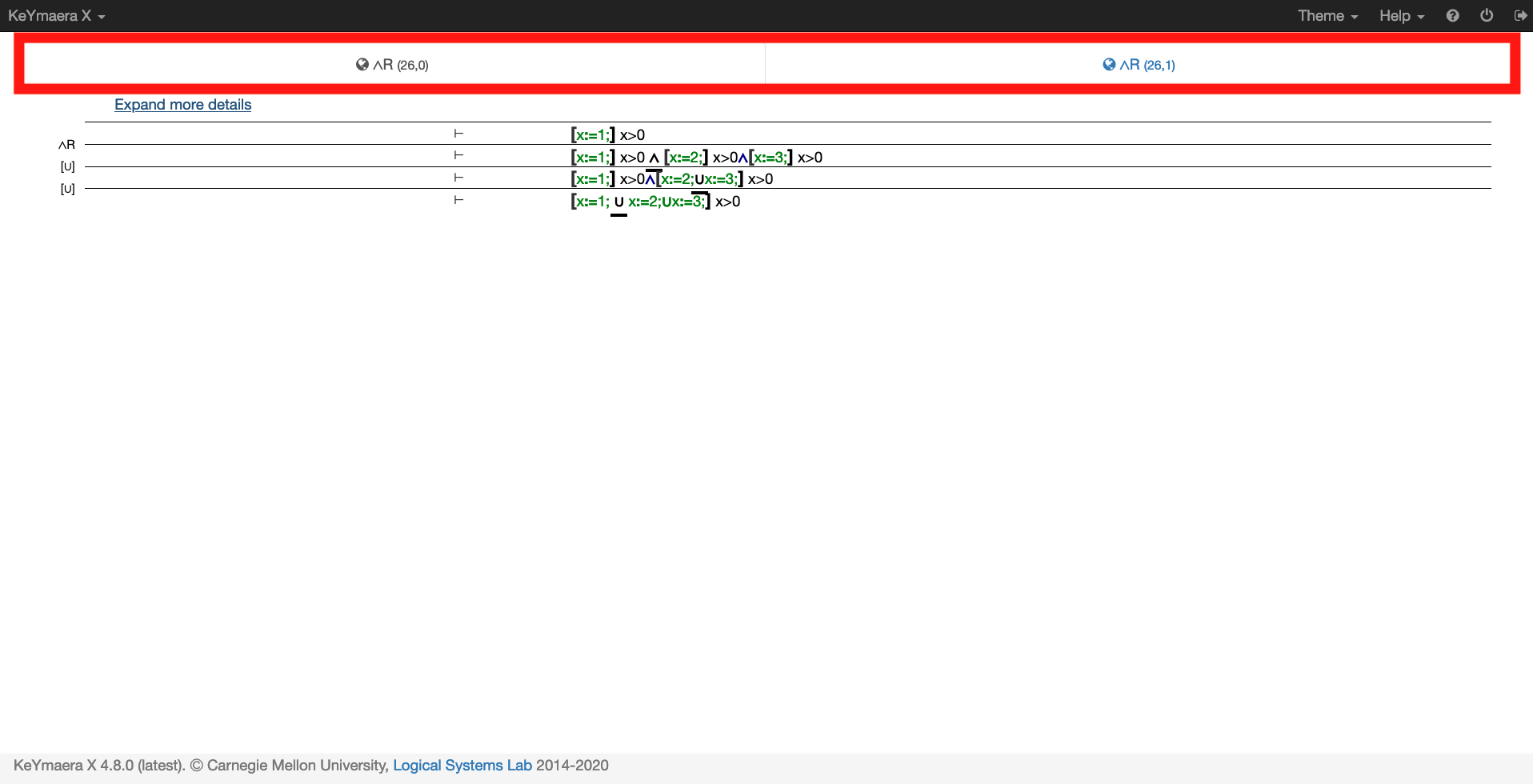This screenshot has height=784, width=1533.
Task: Click the green [x:=1;] program in the top sequent
Action: (592, 134)
